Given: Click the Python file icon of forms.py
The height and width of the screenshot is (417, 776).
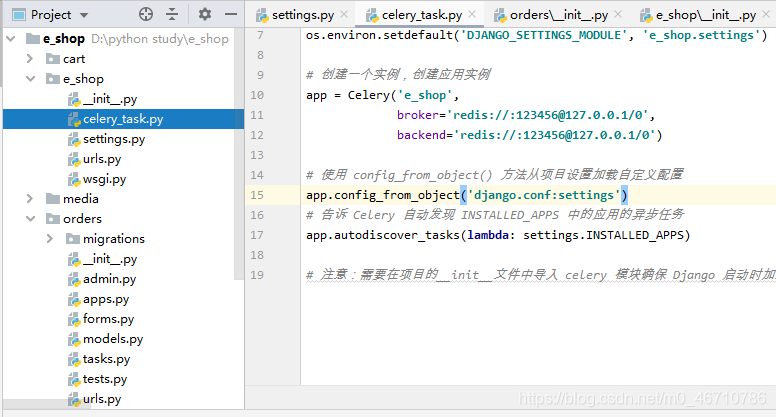Looking at the screenshot, I should point(74,320).
